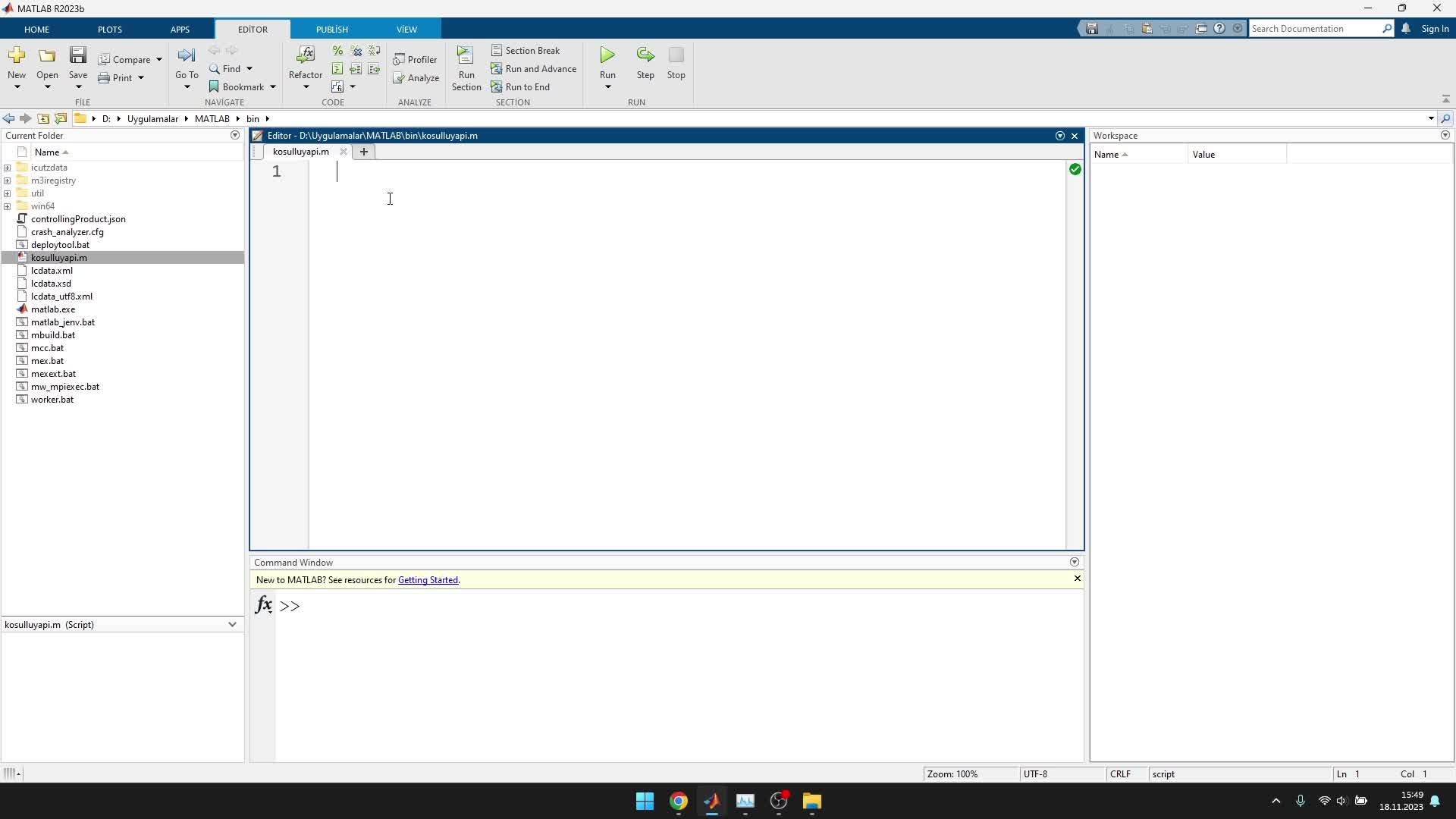Open the Print dropdown arrow
Image resolution: width=1456 pixels, height=819 pixels.
[x=141, y=78]
